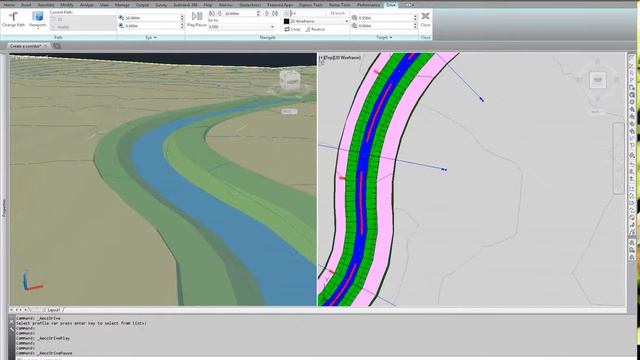Viewport: 640px width, 360px height.
Task: Step backward one drive increment
Action: pos(220,13)
